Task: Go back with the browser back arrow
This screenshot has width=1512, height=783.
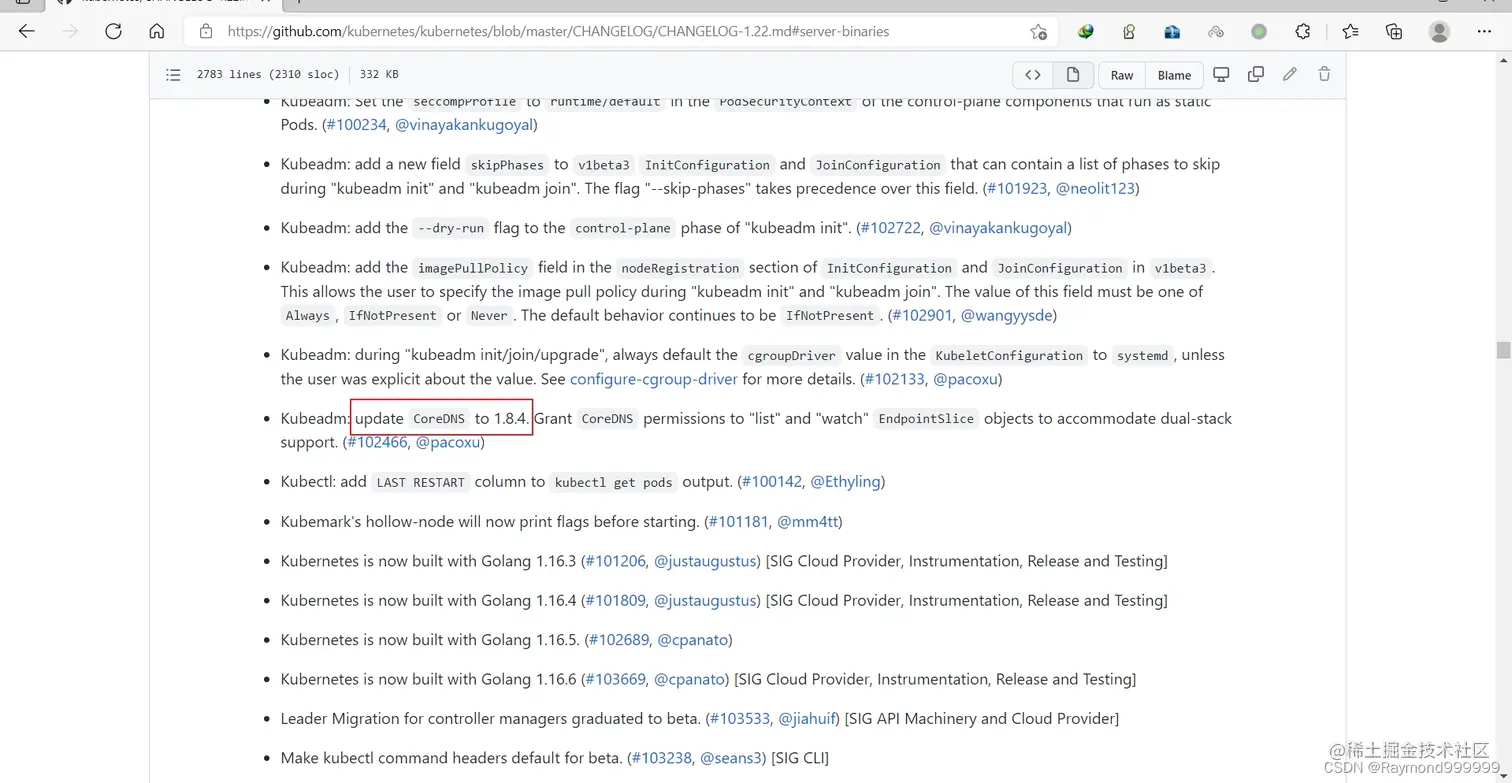Action: [x=27, y=31]
